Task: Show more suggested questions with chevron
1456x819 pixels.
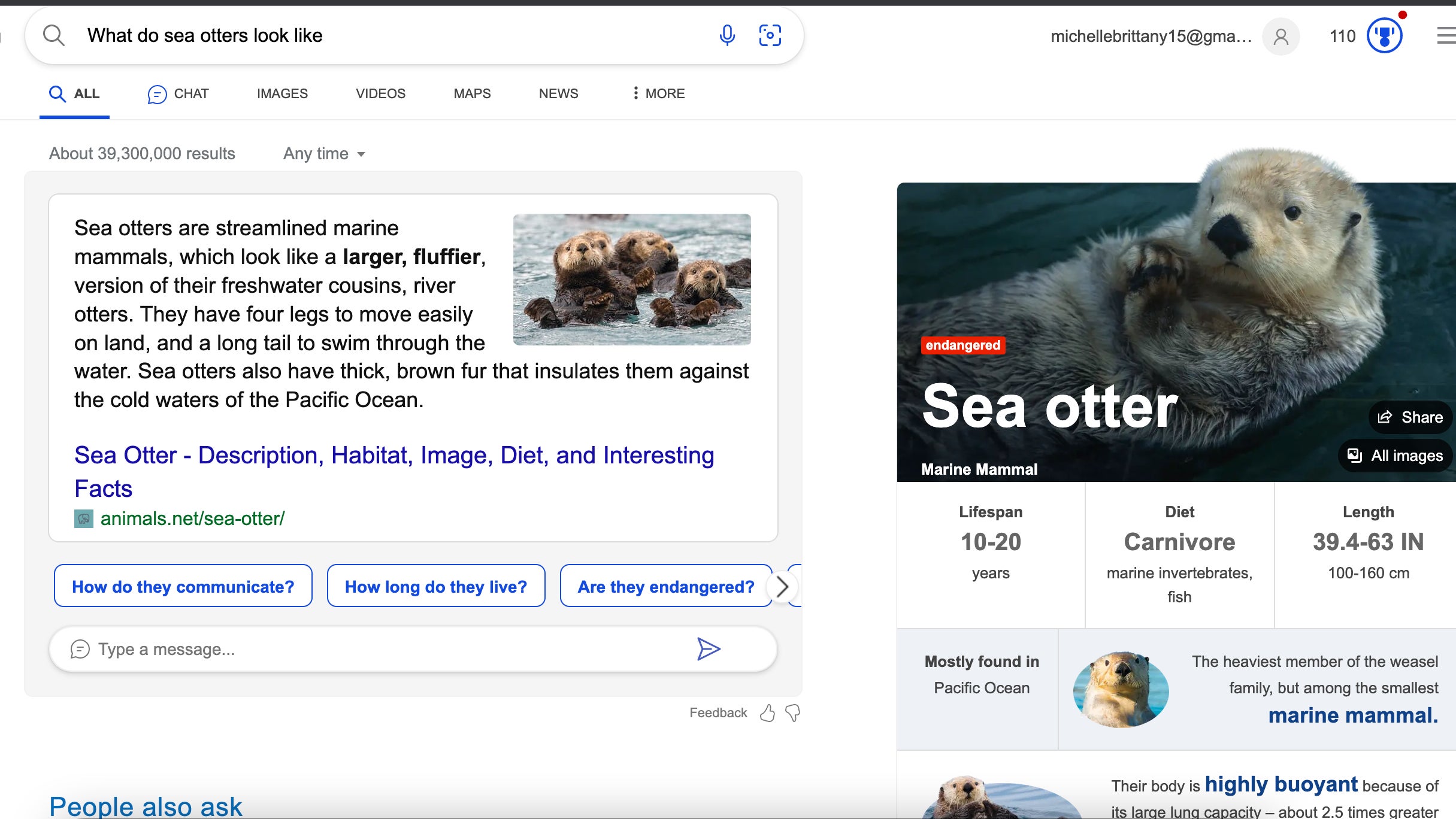Action: (782, 587)
